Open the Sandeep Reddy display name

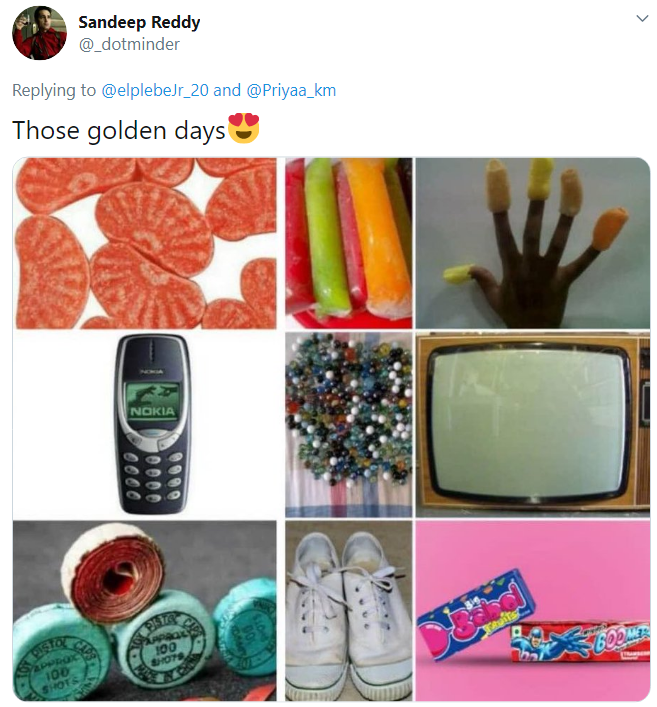[x=139, y=22]
